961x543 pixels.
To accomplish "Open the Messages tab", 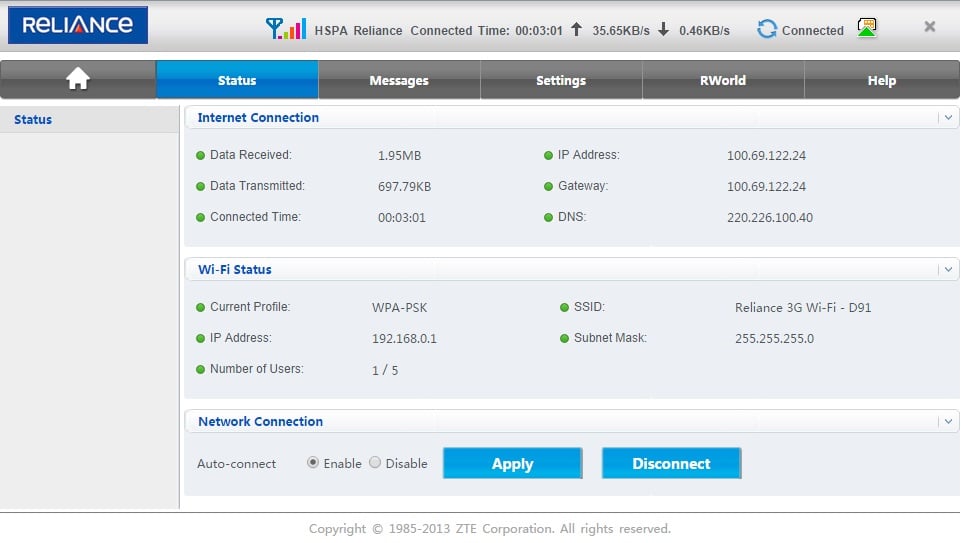I will tap(399, 80).
